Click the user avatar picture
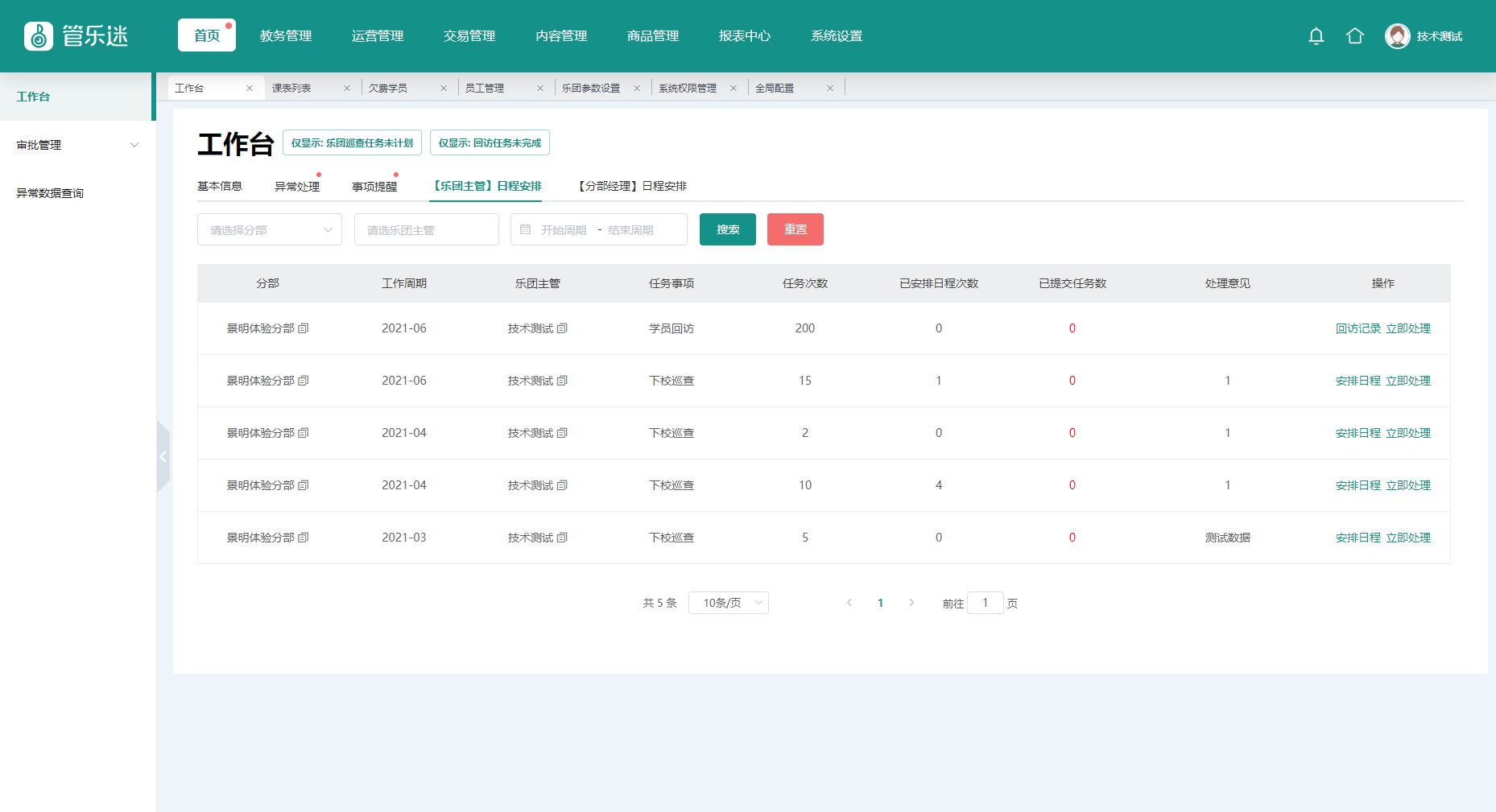 pyautogui.click(x=1397, y=36)
